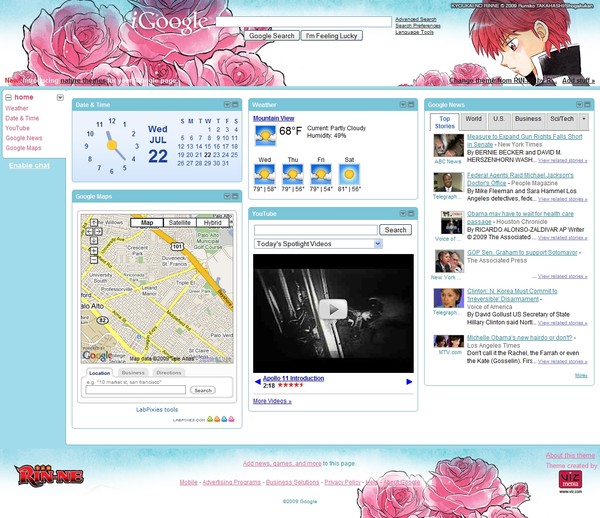Screen dimensions: 600x518
Task: Pan the map right with arrow control
Action: pos(98,231)
